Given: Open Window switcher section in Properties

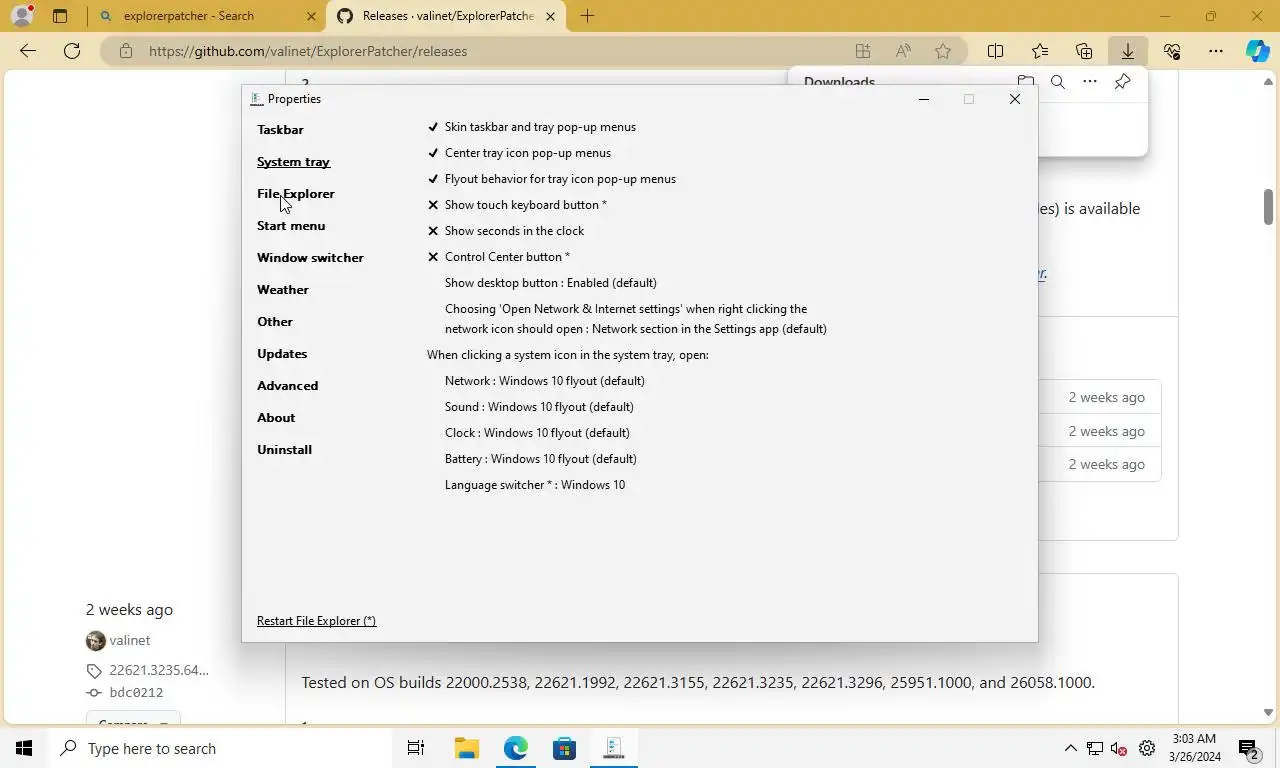Looking at the screenshot, I should click(x=310, y=258).
